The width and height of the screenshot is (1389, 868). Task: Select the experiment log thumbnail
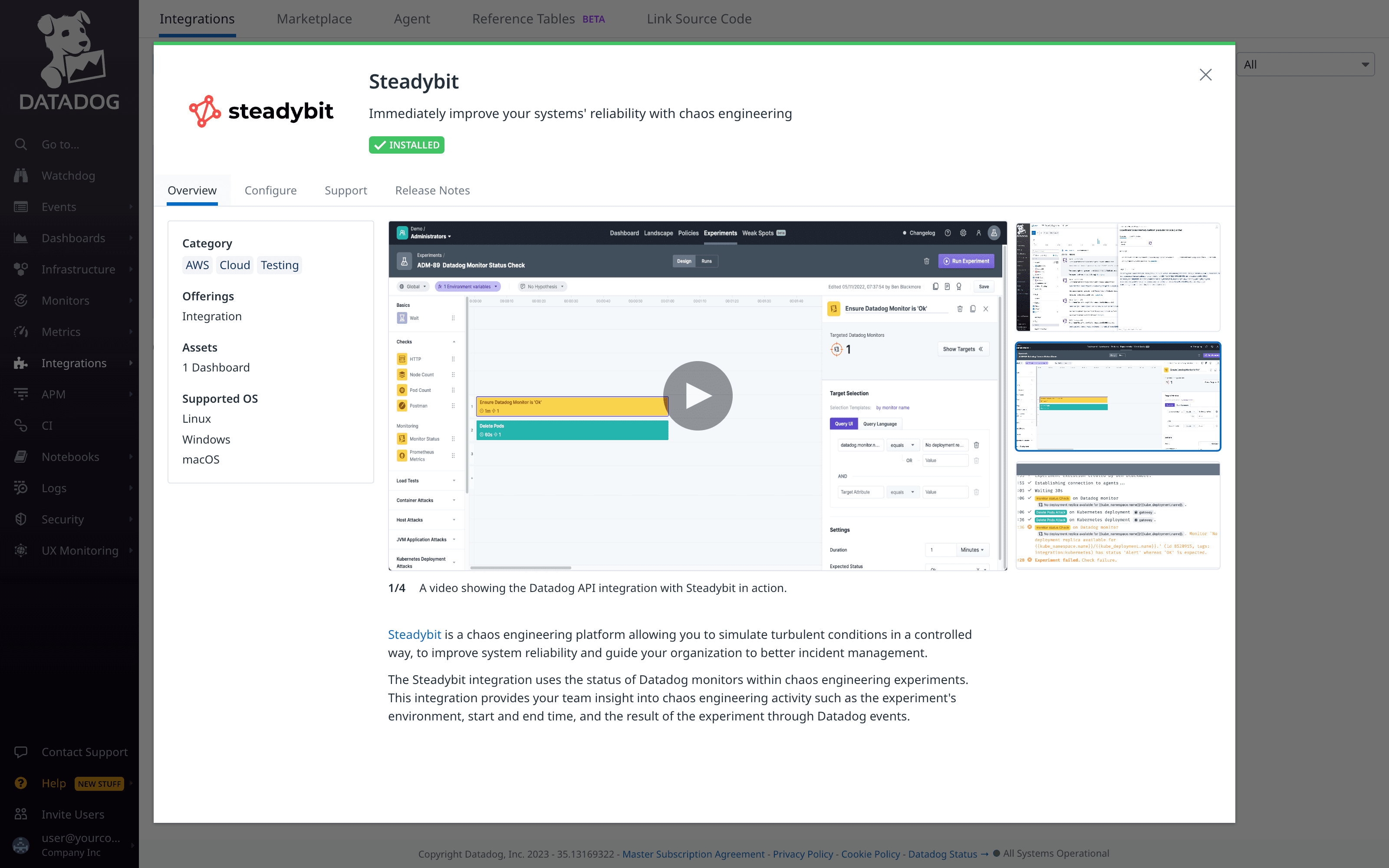[1118, 516]
